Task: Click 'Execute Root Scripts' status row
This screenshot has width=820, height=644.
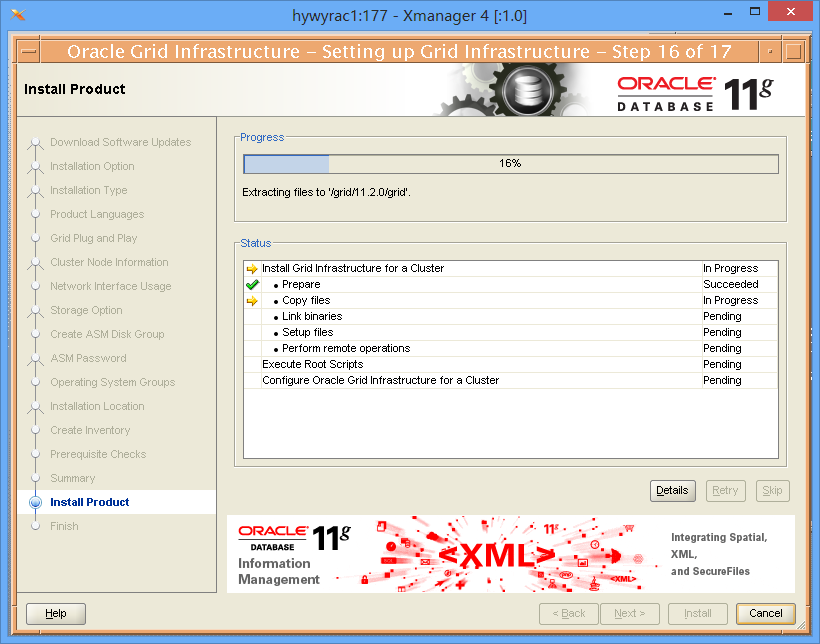Action: coord(511,365)
